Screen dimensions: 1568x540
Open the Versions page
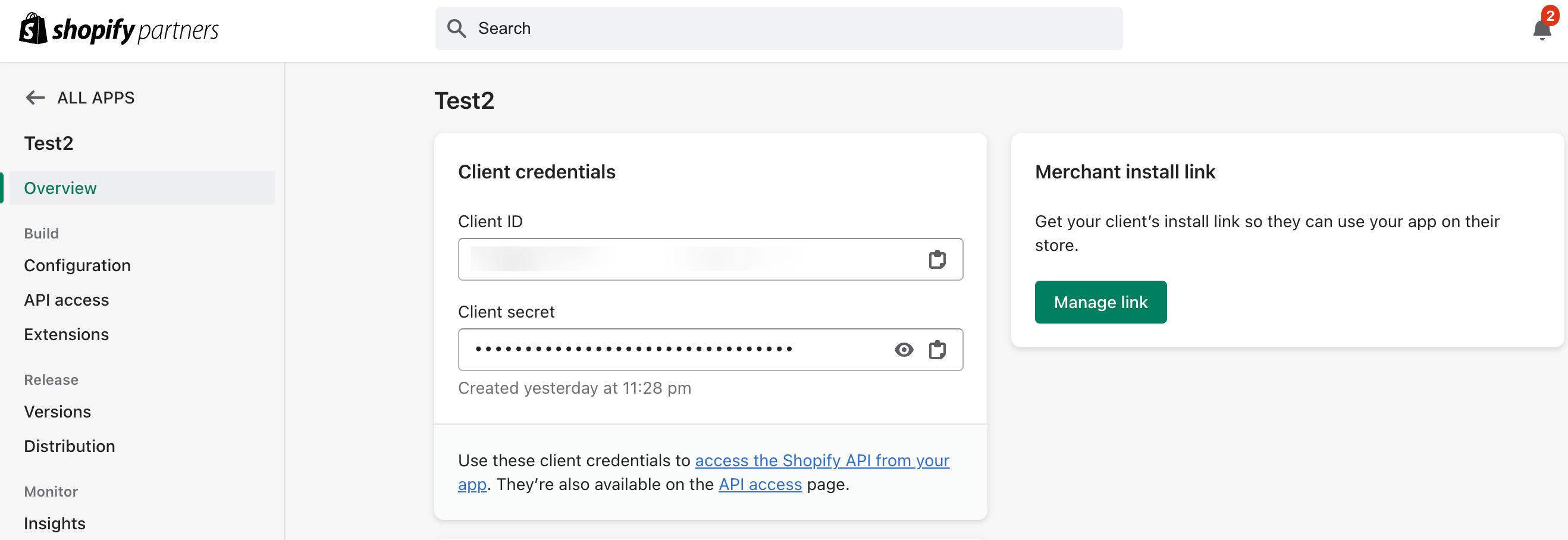click(x=57, y=412)
